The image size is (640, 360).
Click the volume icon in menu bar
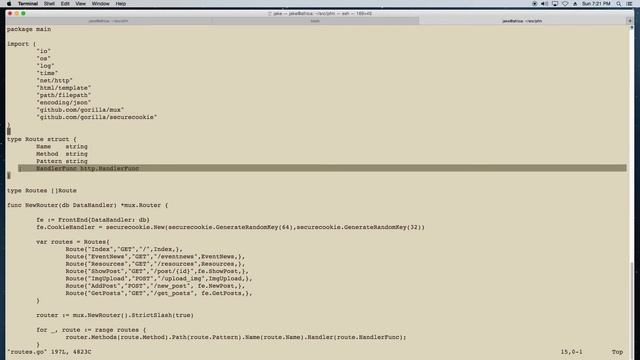(x=544, y=4)
